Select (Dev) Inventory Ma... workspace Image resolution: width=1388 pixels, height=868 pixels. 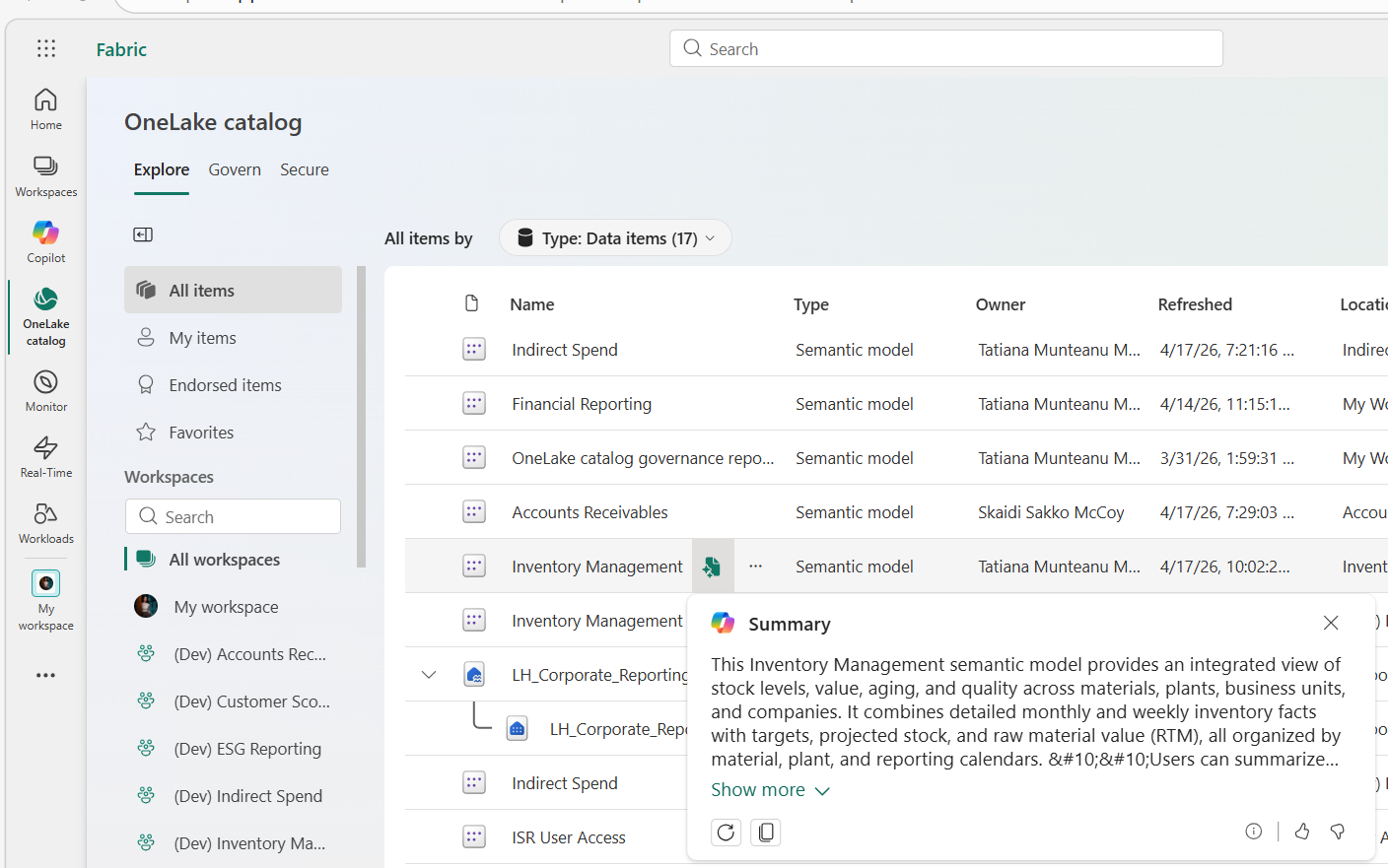pyautogui.click(x=234, y=842)
